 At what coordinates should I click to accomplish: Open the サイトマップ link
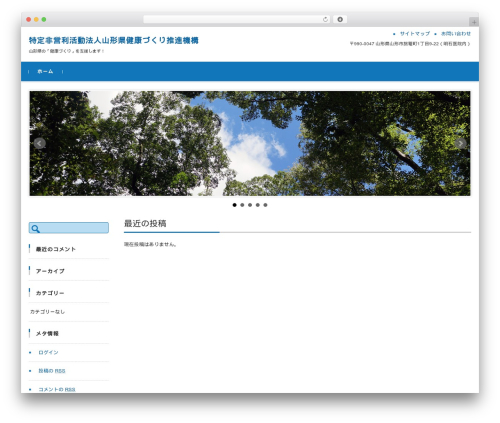[415, 34]
